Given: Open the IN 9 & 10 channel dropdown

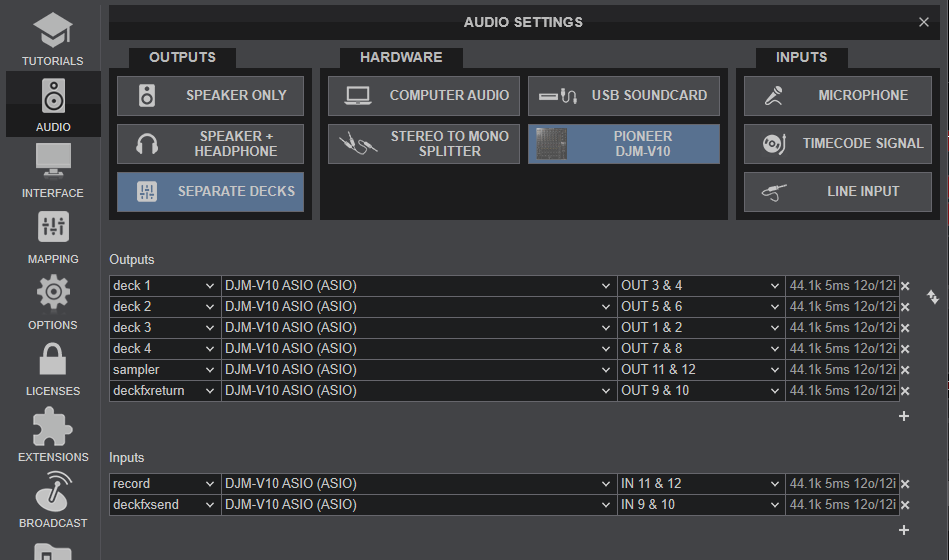Looking at the screenshot, I should (701, 505).
